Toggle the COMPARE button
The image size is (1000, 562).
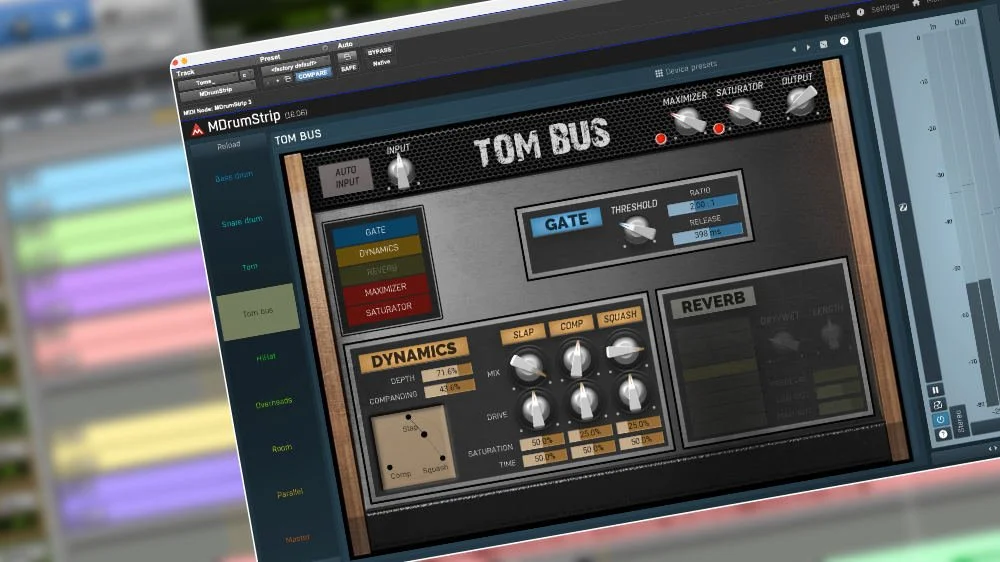(312, 75)
